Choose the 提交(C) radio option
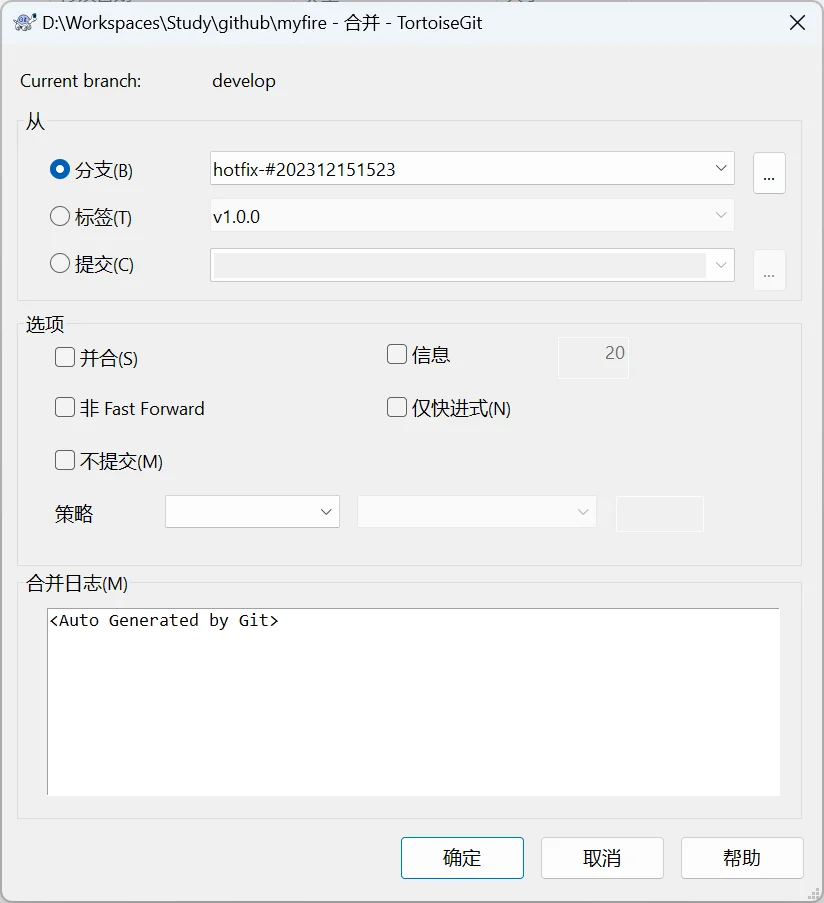Viewport: 824px width, 903px height. (60, 264)
